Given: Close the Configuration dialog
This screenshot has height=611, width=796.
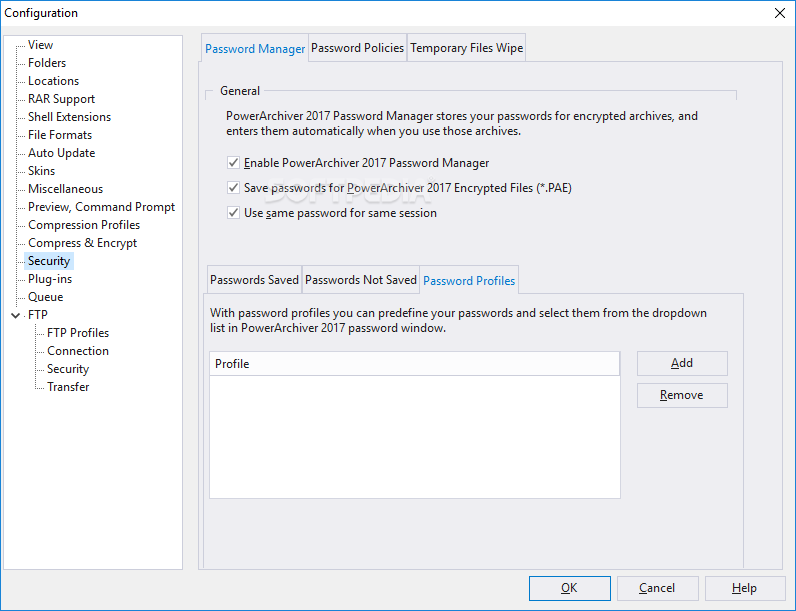Looking at the screenshot, I should point(780,13).
